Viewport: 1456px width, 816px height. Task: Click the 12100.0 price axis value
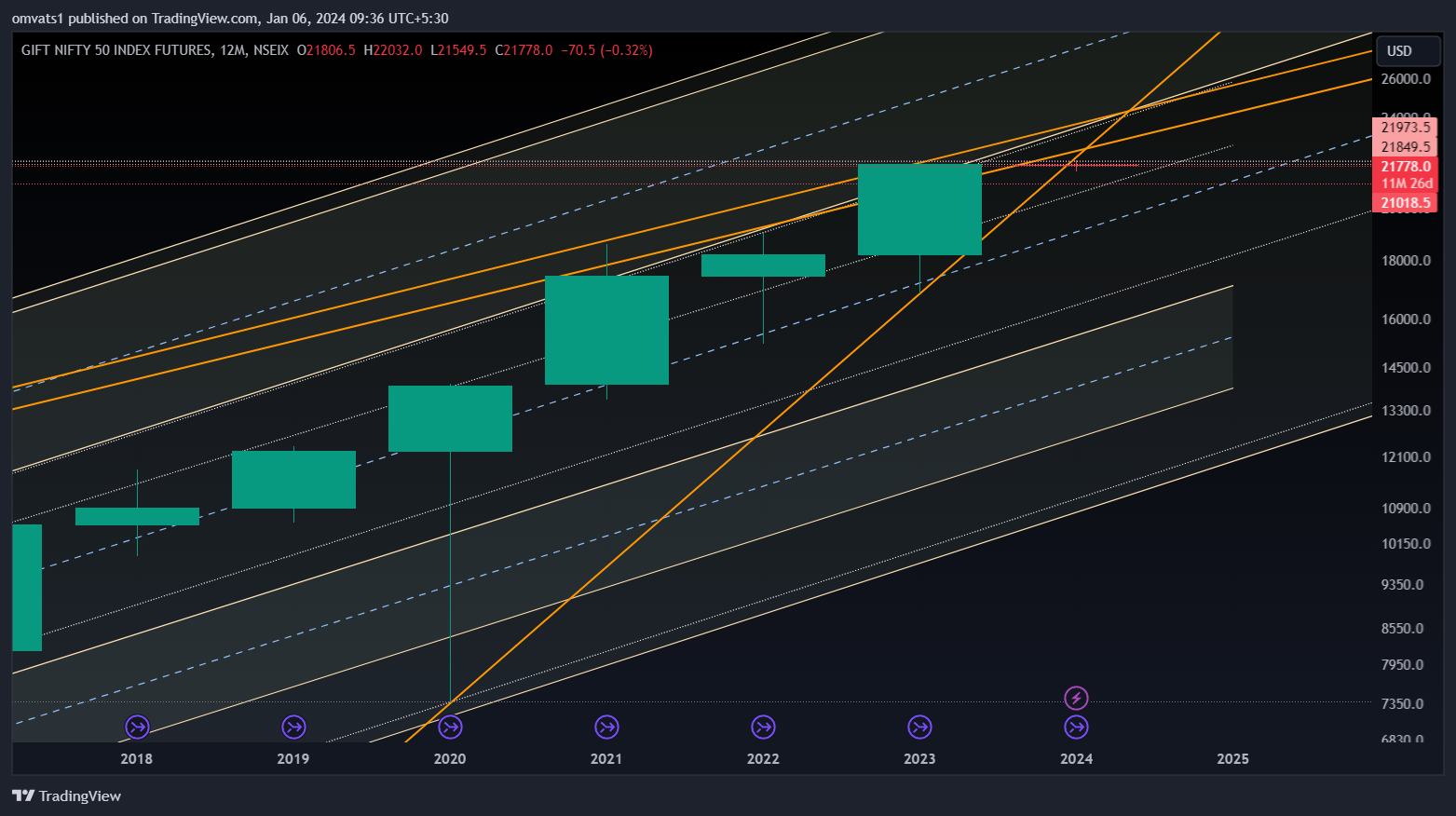[x=1406, y=456]
